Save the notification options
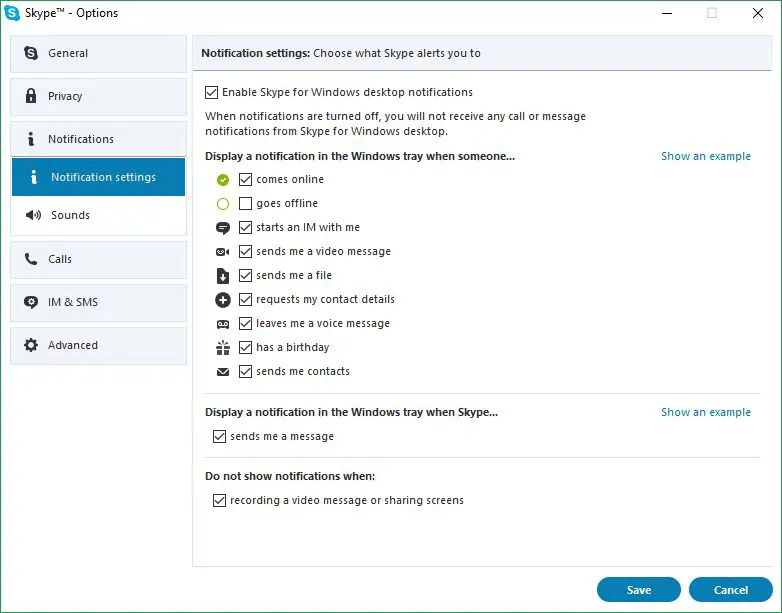 [638, 590]
